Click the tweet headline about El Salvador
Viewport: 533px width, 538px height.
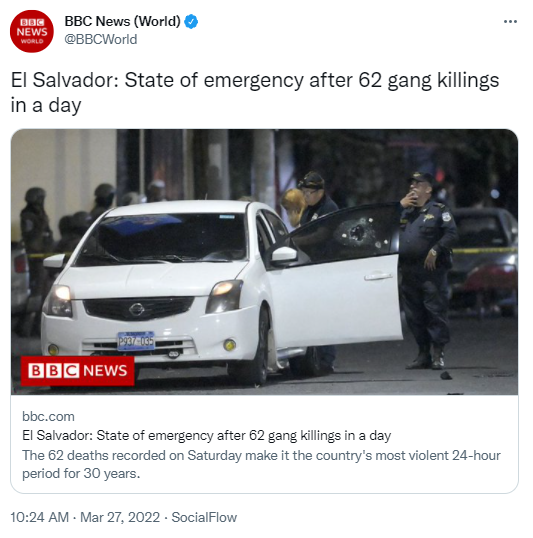point(255,92)
